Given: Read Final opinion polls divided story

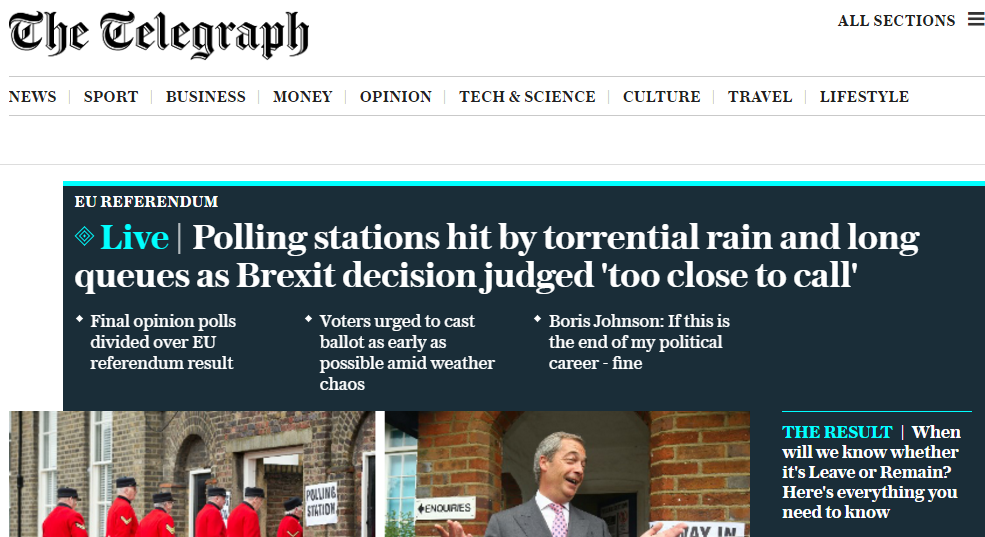Looking at the screenshot, I should tap(163, 342).
